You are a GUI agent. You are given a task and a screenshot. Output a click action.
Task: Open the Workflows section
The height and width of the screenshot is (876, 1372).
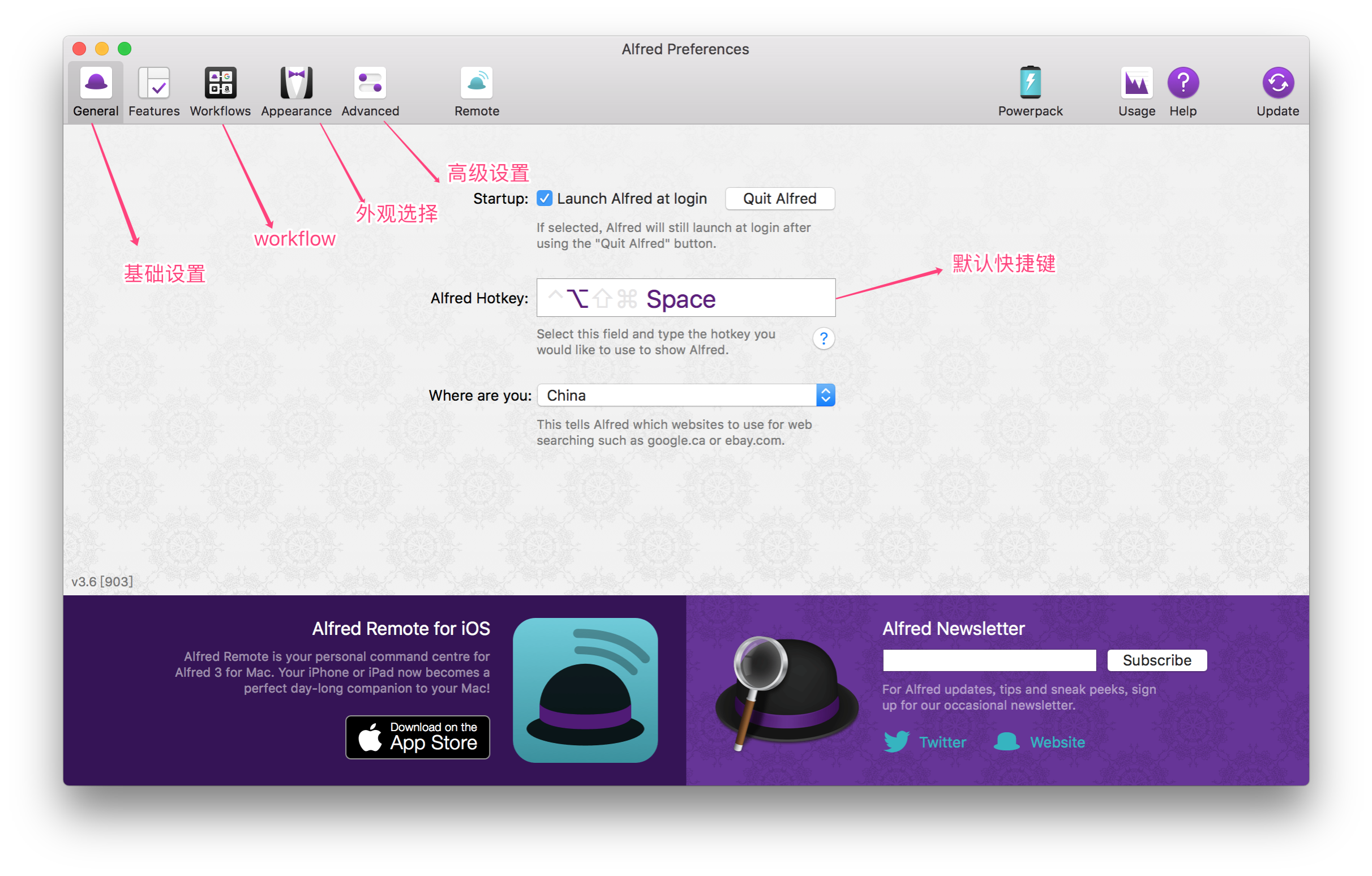tap(220, 92)
